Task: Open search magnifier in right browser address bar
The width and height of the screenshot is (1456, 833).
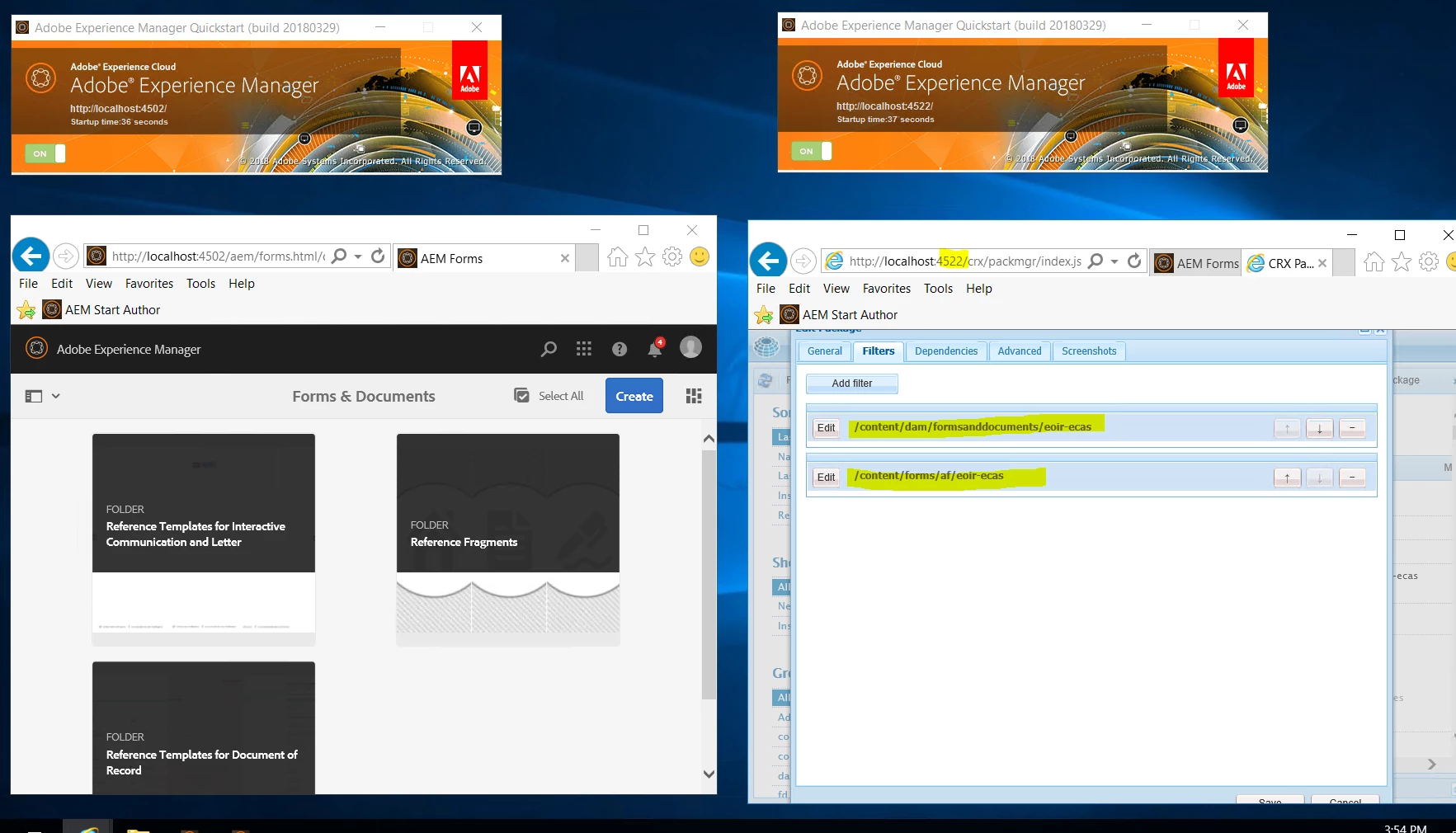Action: tap(1096, 261)
